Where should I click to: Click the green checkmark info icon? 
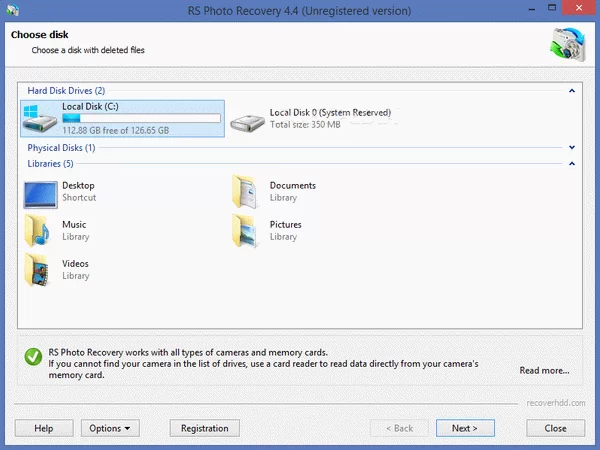33,357
